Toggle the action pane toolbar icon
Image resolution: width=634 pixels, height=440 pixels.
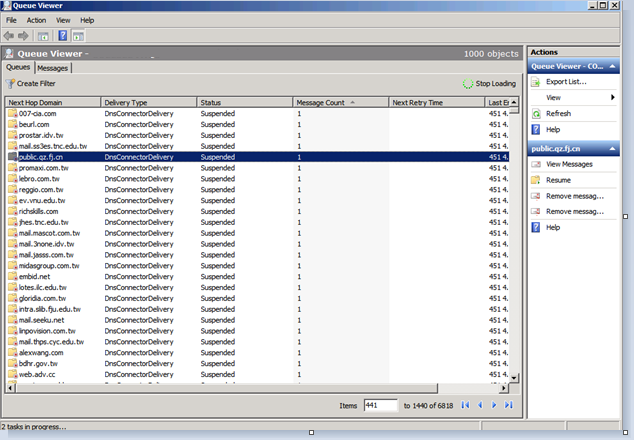coord(78,36)
